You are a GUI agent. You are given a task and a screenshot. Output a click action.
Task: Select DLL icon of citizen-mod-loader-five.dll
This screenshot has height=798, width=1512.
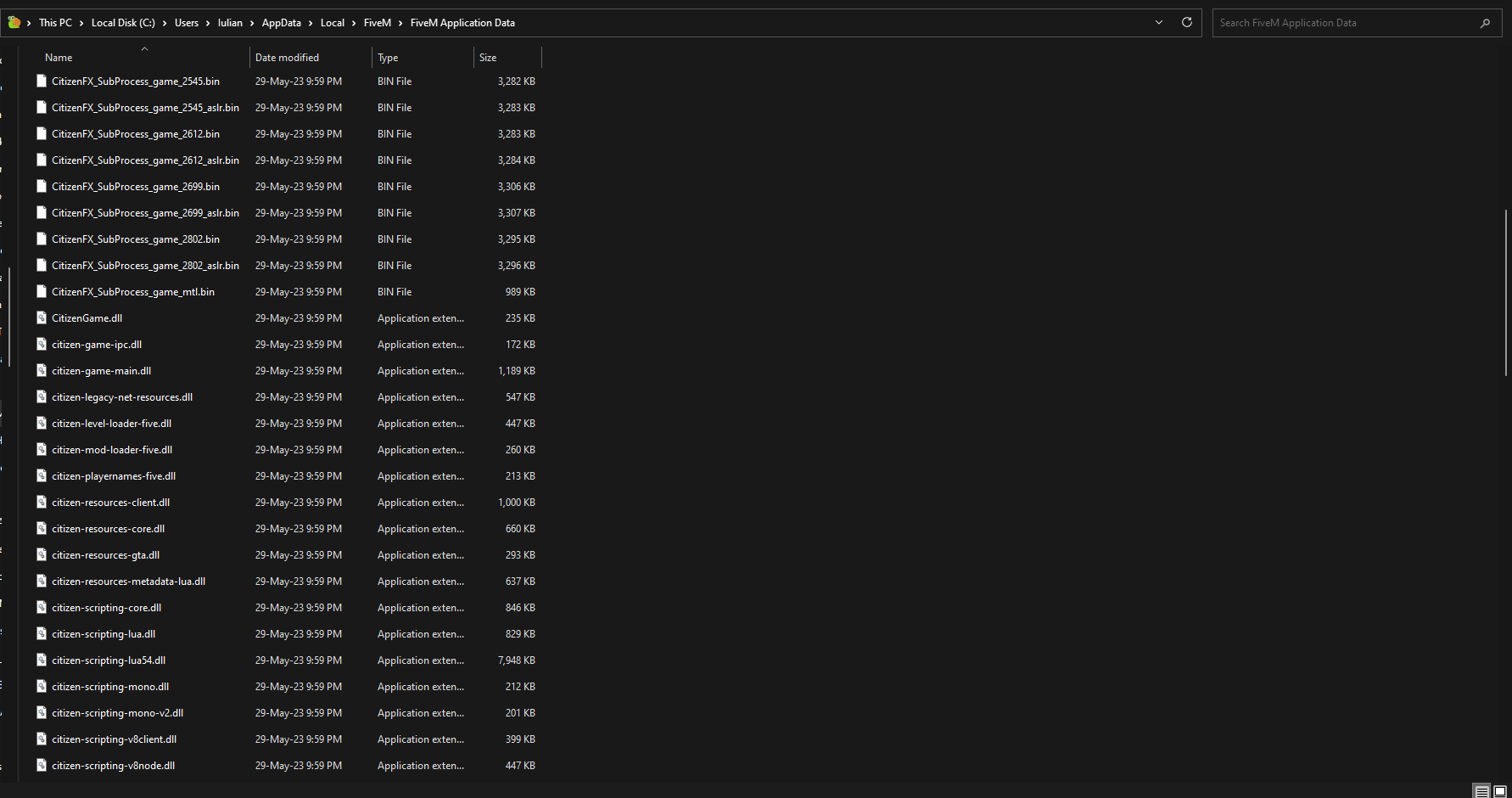pos(42,450)
